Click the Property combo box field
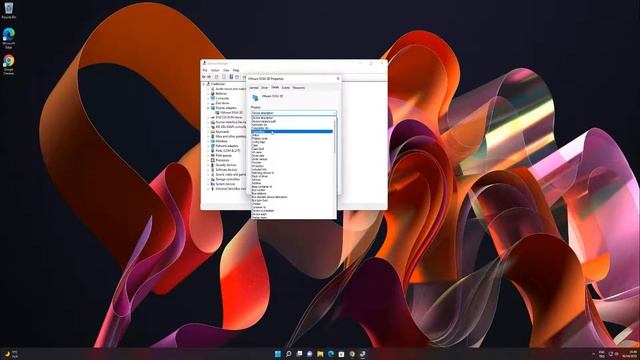Image resolution: width=640 pixels, height=360 pixels. (294, 113)
